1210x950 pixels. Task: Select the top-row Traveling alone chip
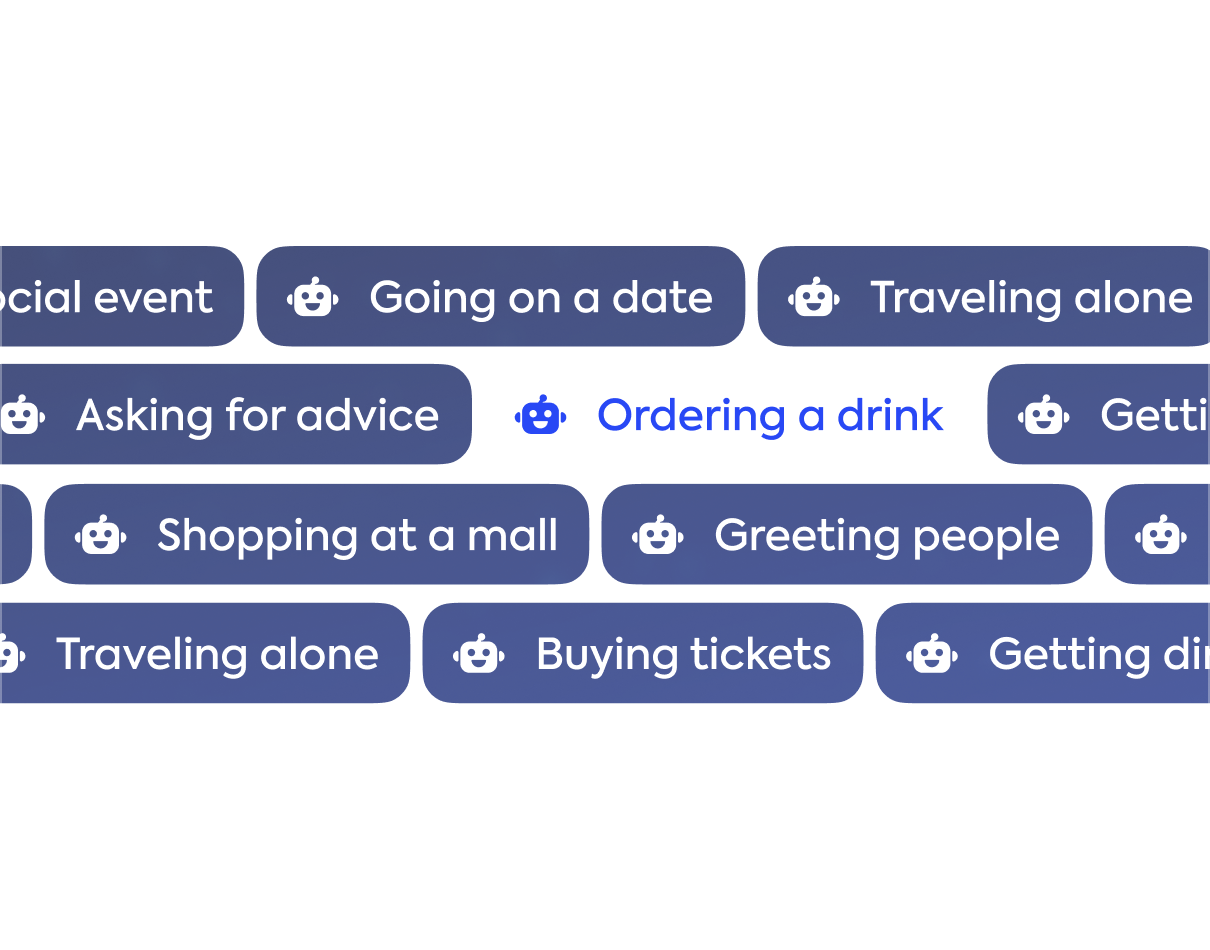coord(984,297)
